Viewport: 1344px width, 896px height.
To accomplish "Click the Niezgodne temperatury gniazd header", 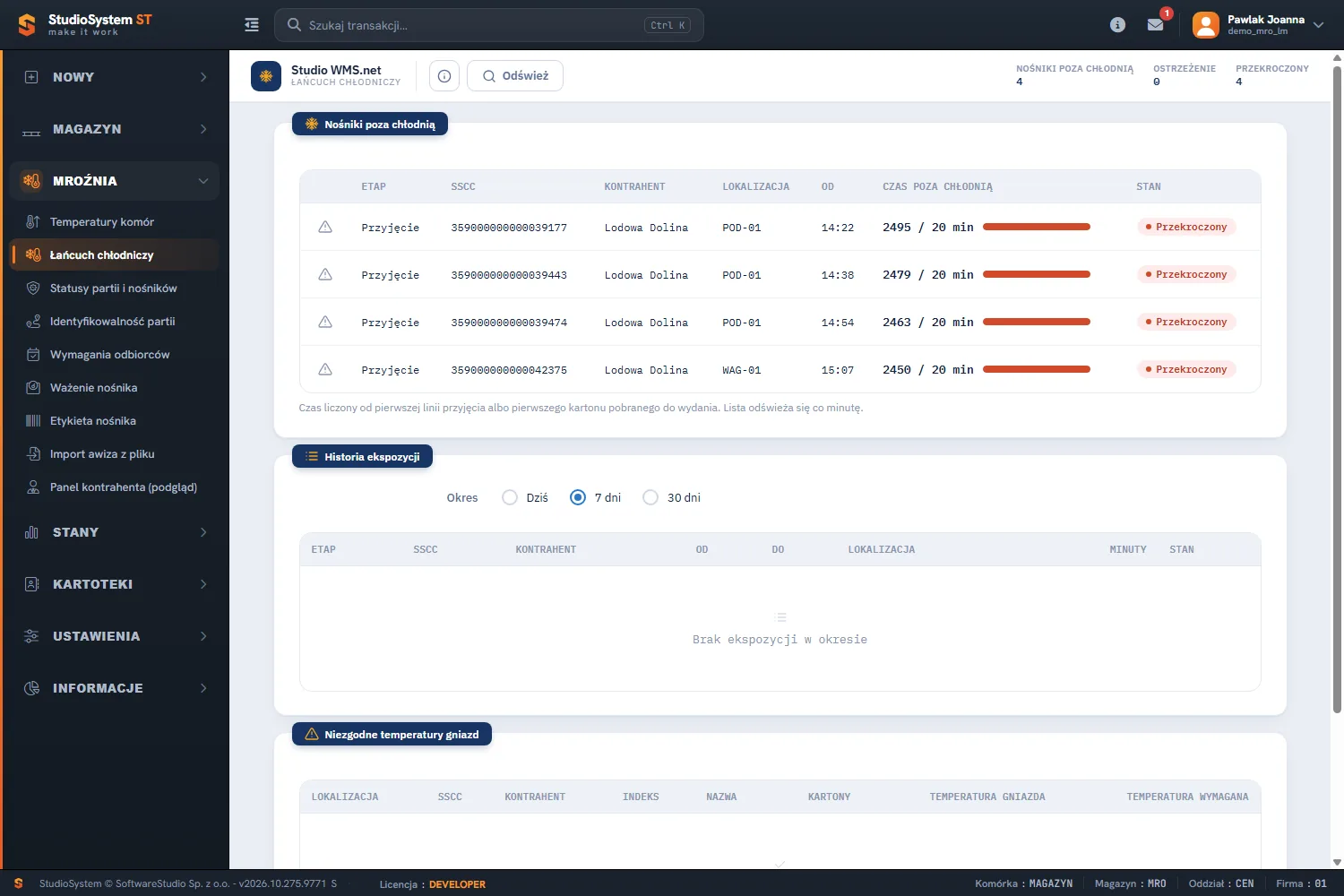I will click(392, 735).
